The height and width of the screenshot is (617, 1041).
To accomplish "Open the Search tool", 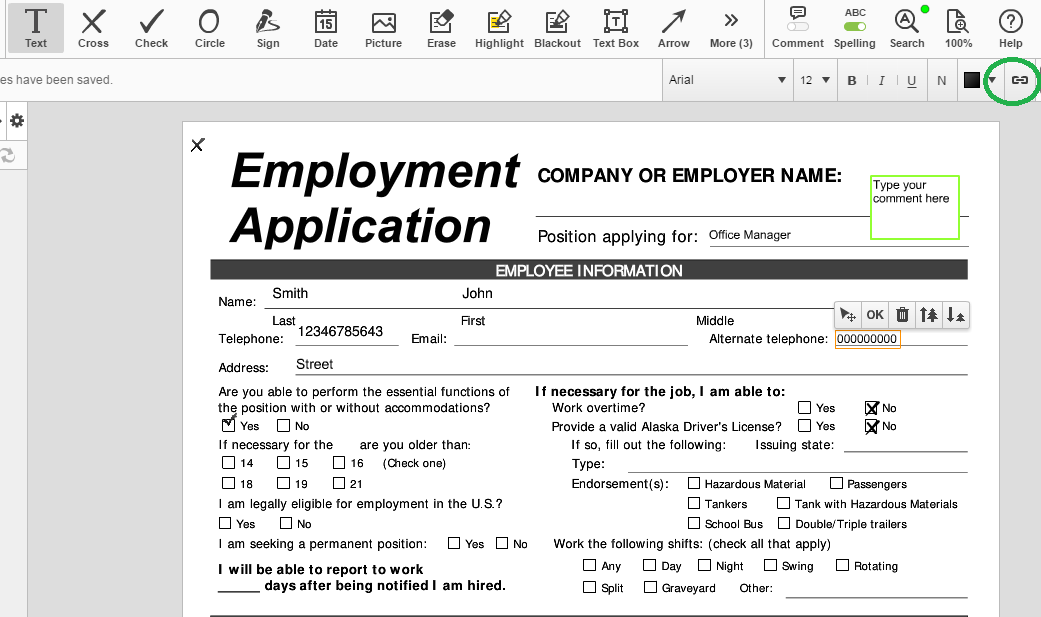I will pos(907,28).
